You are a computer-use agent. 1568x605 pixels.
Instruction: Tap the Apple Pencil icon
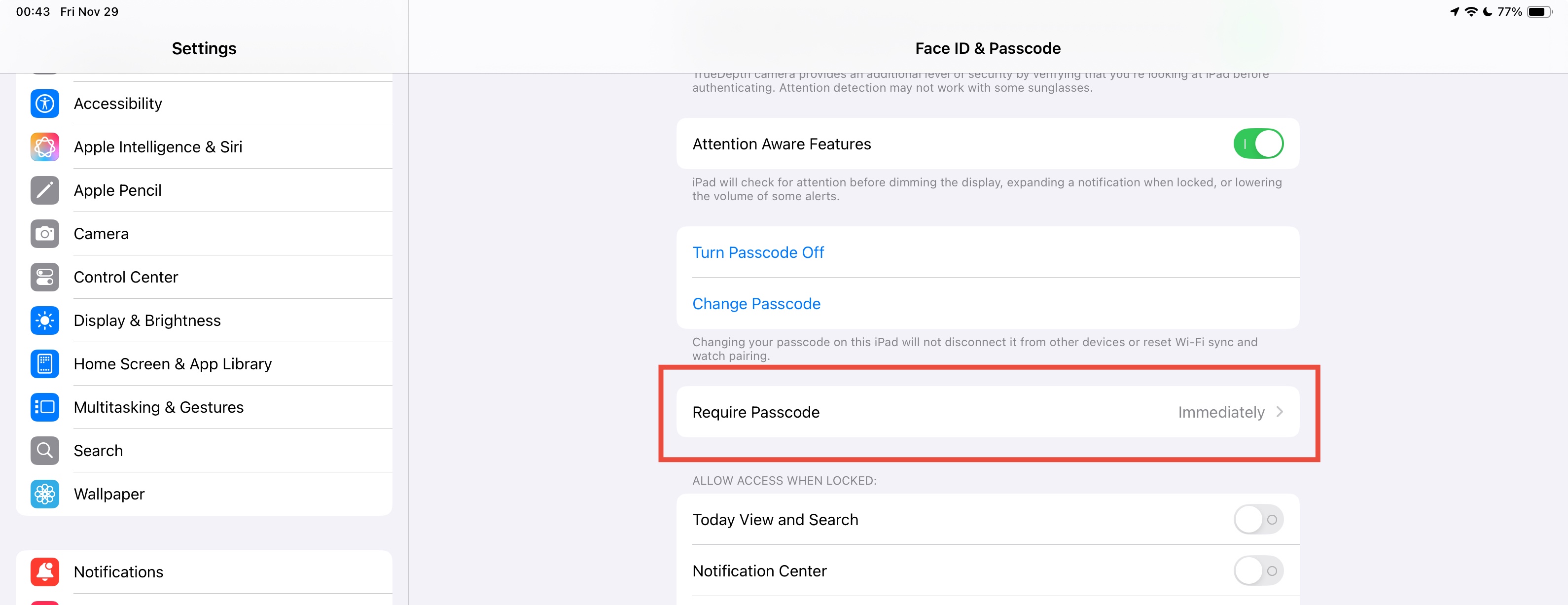click(x=44, y=190)
